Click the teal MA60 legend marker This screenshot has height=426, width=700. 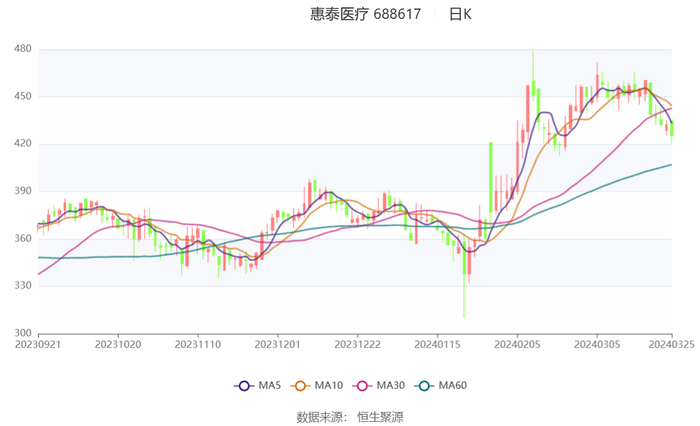(426, 386)
